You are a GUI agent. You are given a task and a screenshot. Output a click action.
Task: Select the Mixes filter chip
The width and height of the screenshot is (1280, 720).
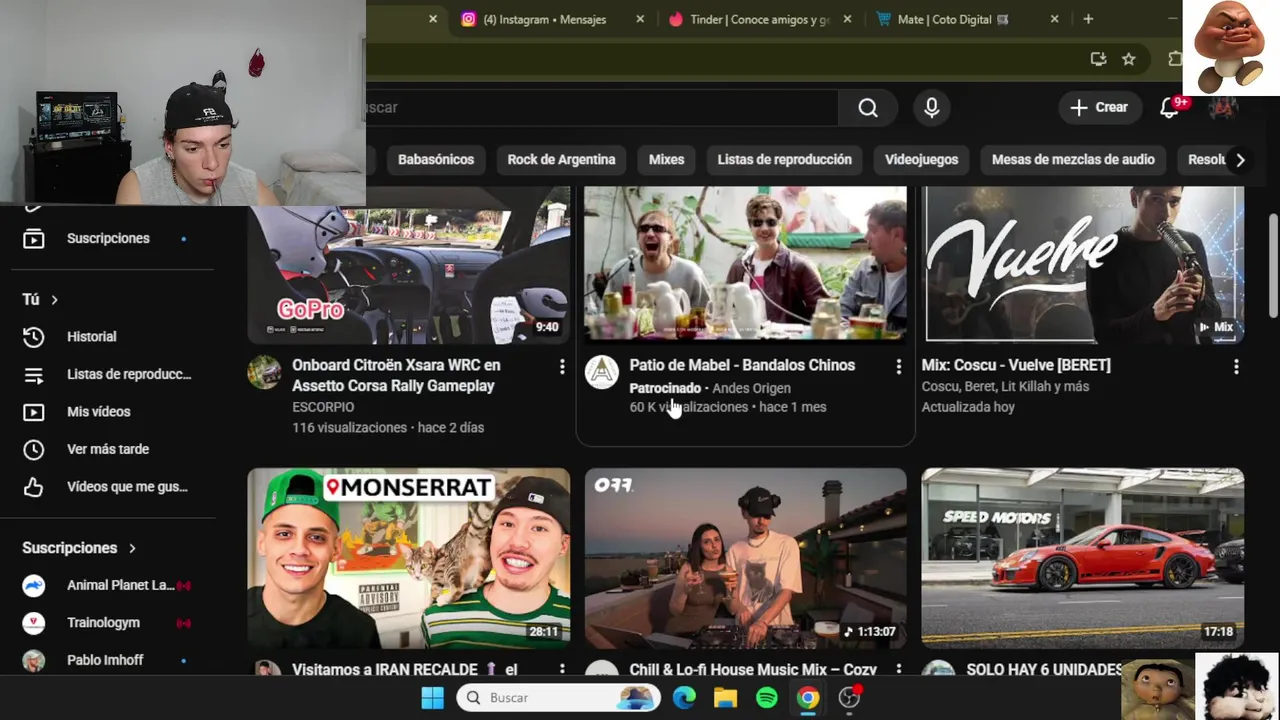666,160
